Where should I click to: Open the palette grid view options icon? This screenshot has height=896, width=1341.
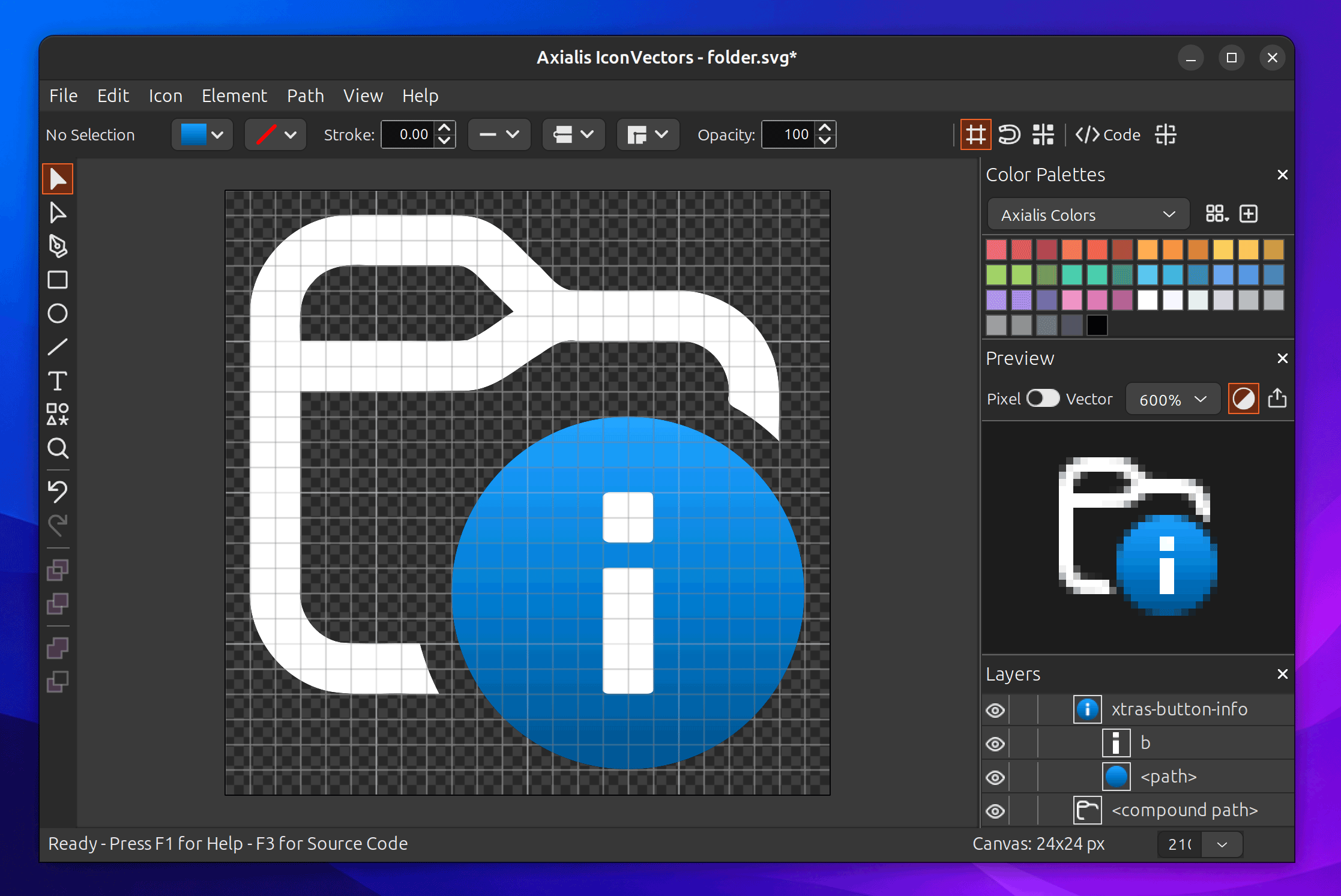[1217, 214]
